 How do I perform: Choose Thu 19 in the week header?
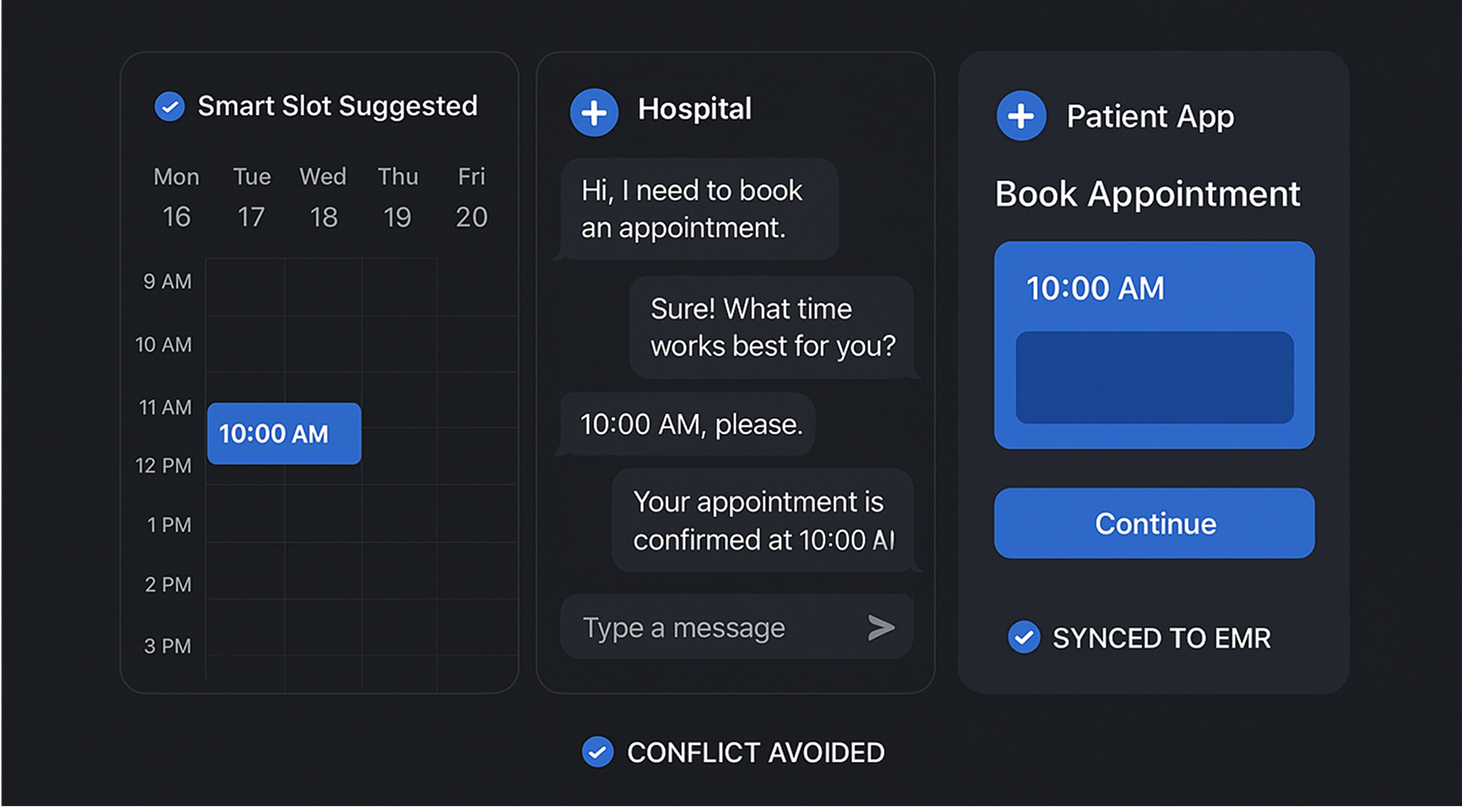(x=397, y=197)
